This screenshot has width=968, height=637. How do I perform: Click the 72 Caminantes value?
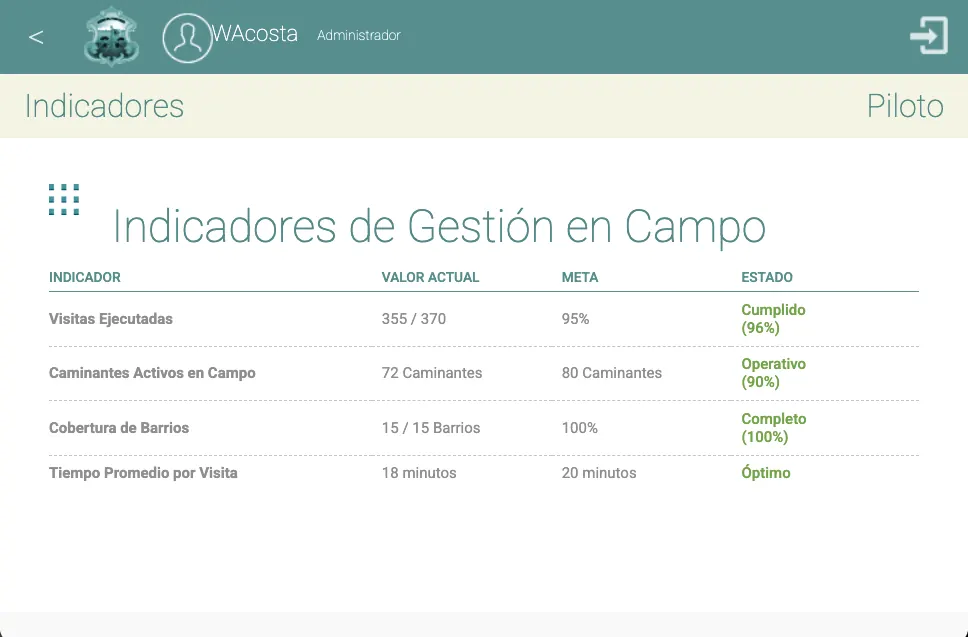[432, 373]
